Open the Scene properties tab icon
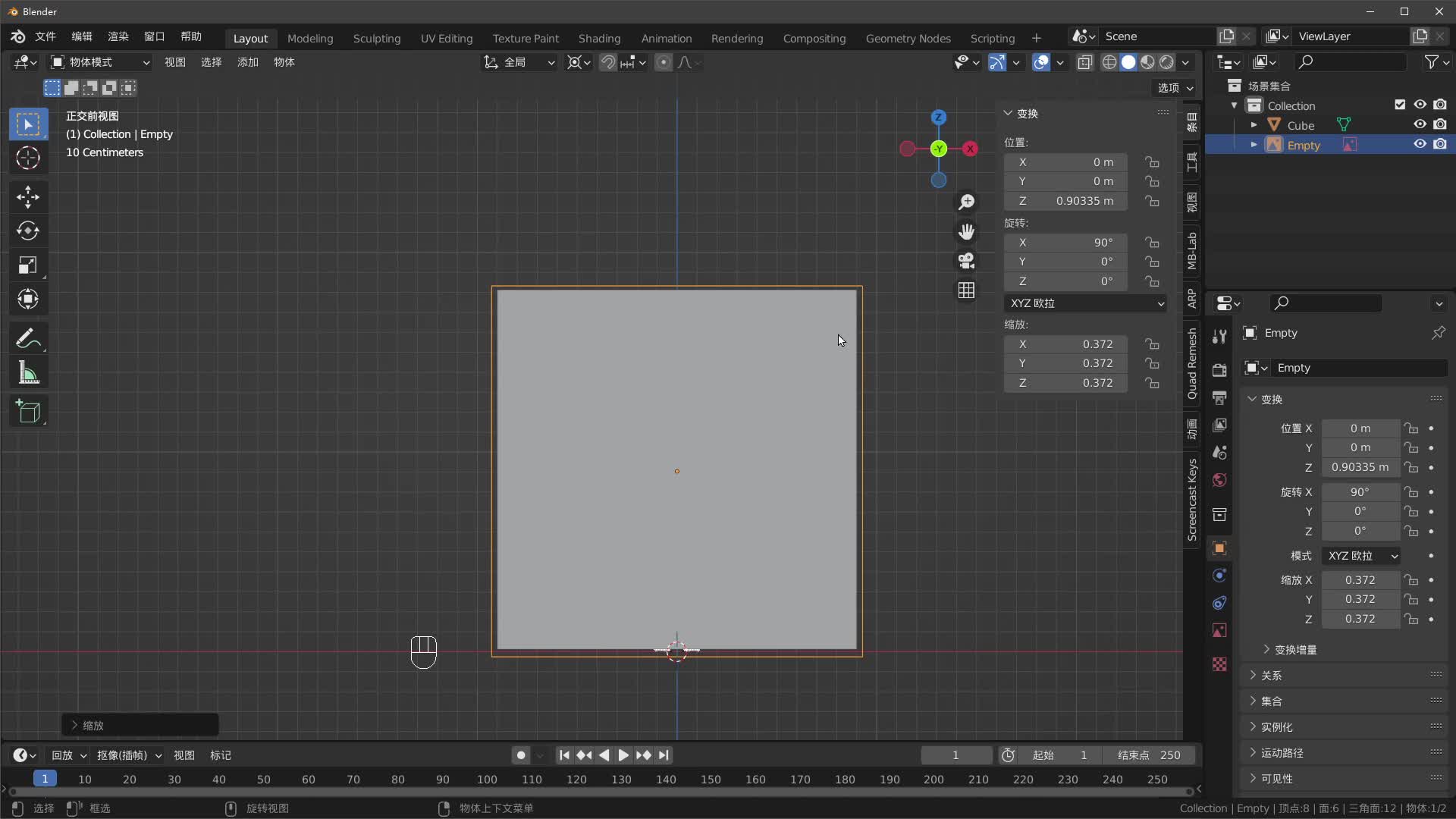 coord(1219,452)
